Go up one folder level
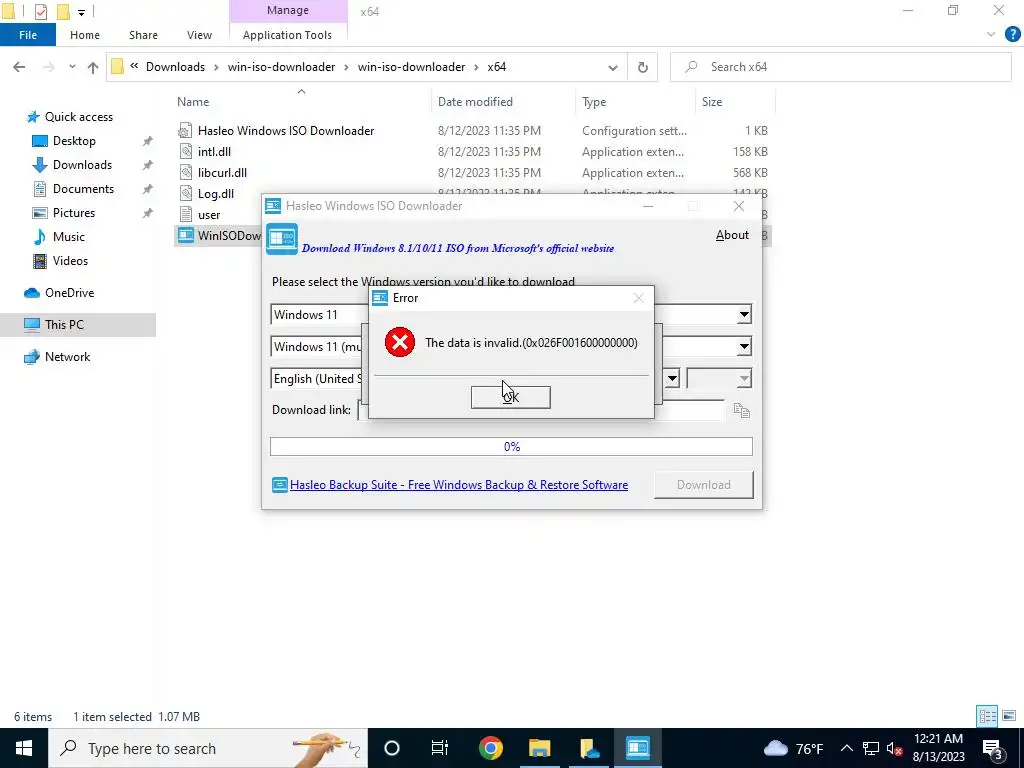Viewport: 1024px width, 768px height. pos(93,67)
